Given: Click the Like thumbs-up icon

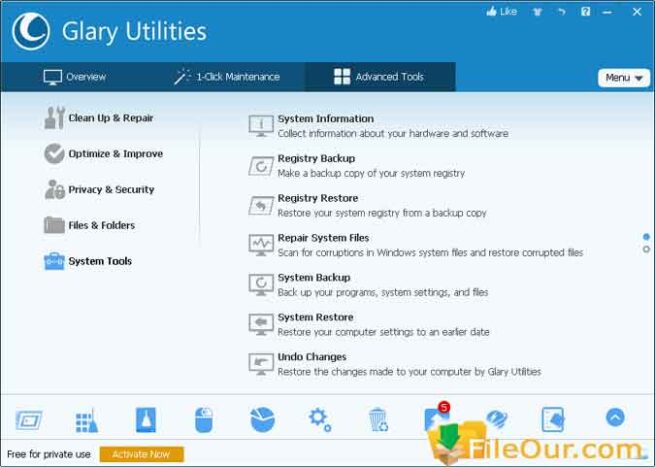Looking at the screenshot, I should coord(492,12).
